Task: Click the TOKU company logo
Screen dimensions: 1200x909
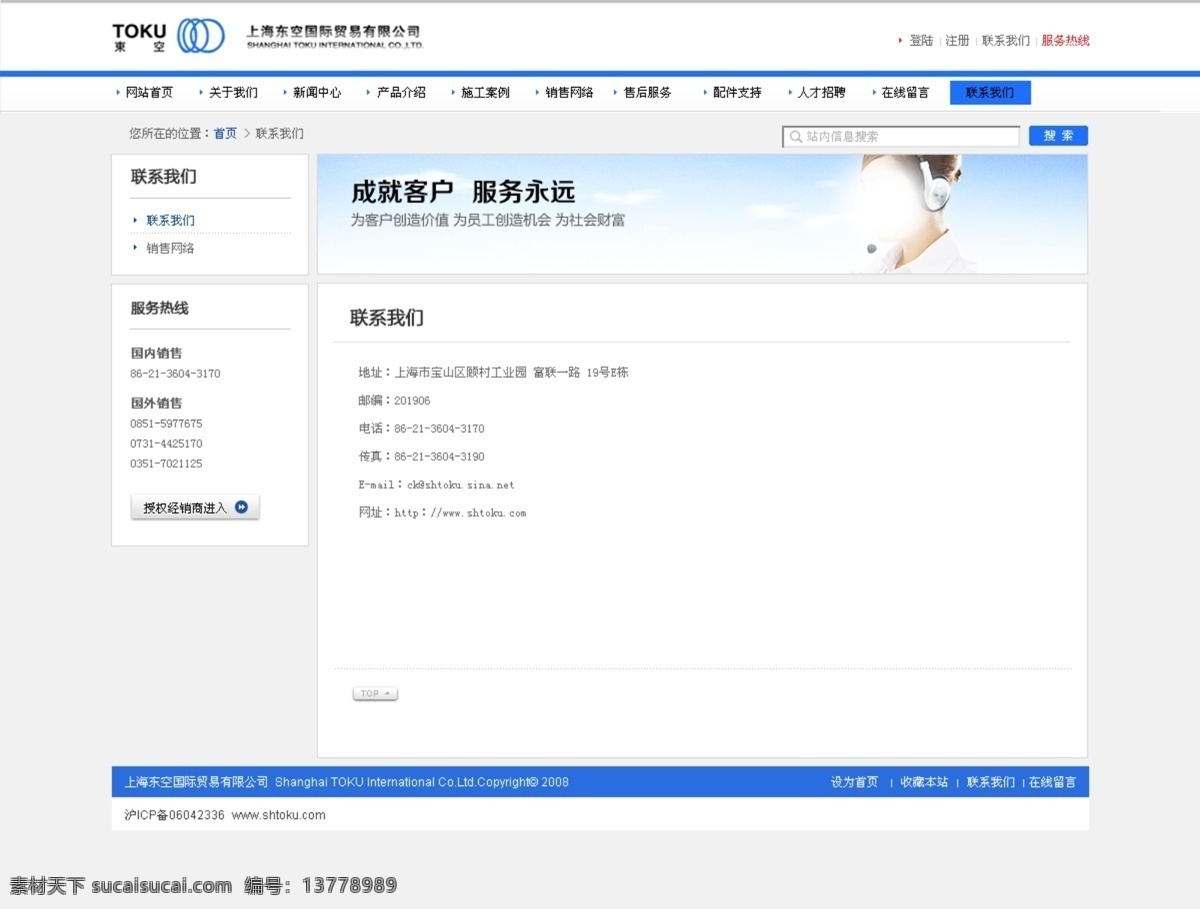Action: 168,37
